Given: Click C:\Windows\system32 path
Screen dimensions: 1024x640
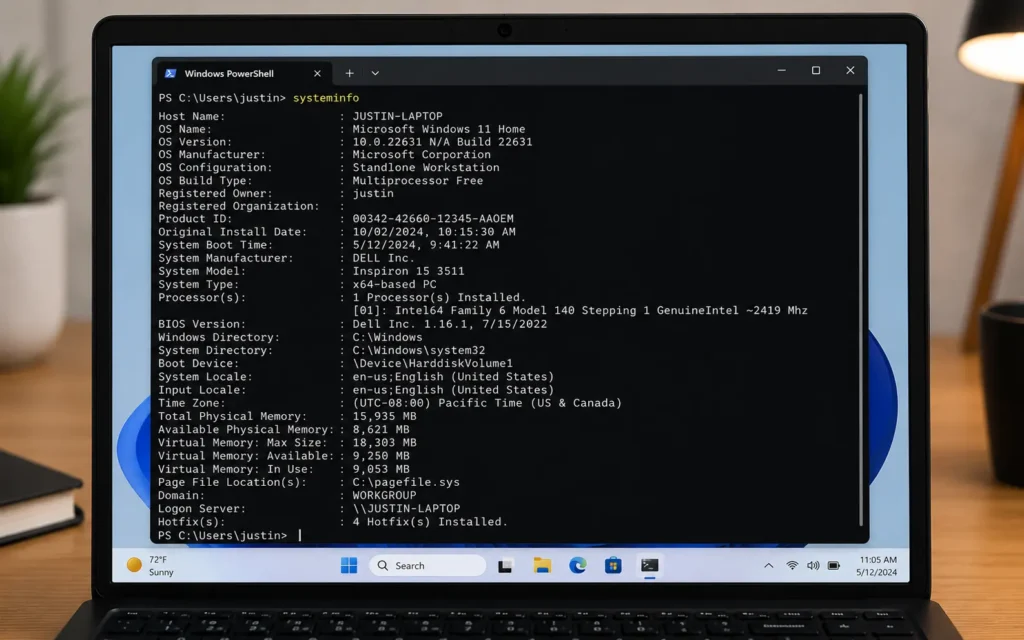Looking at the screenshot, I should pos(419,351).
